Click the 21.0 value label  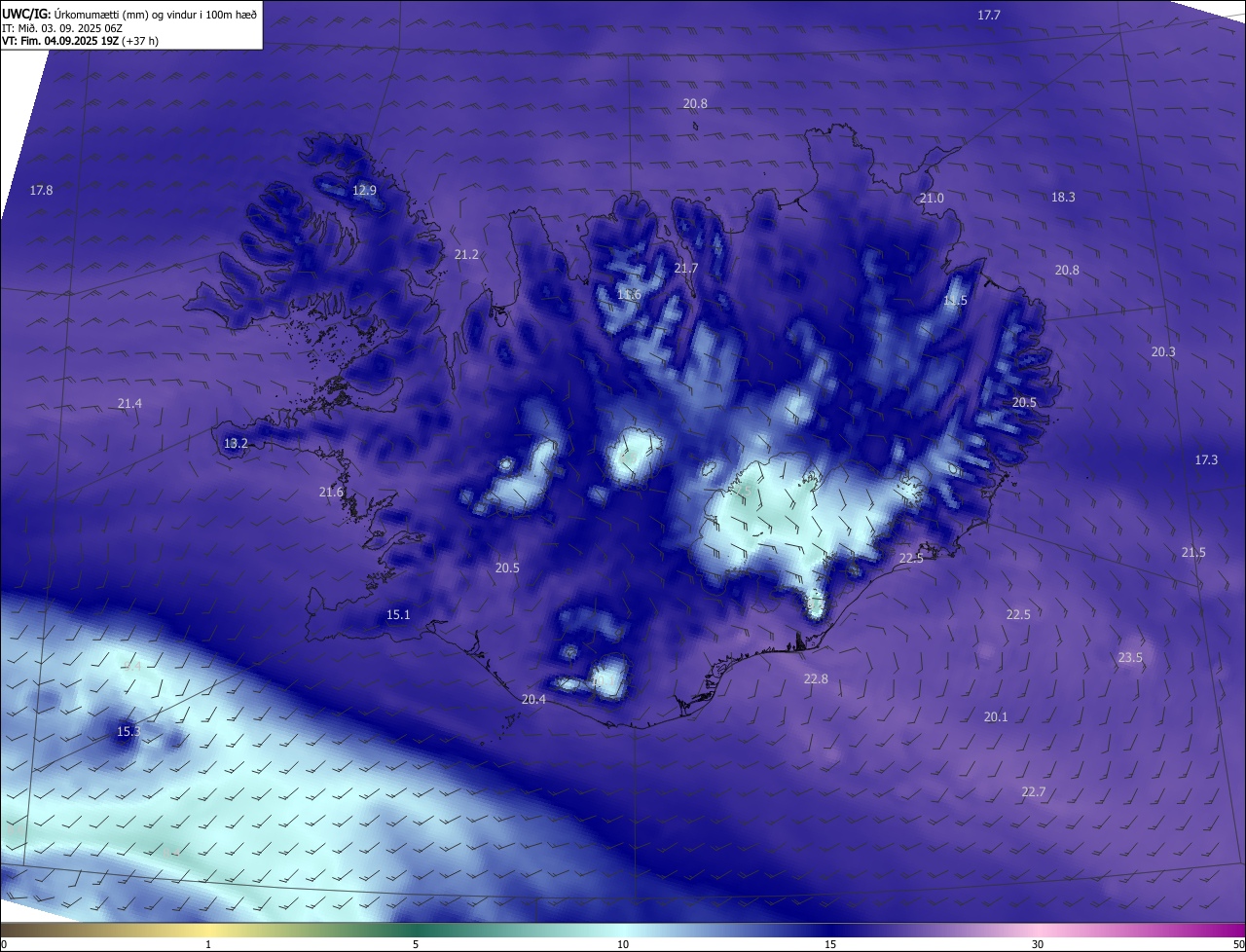coord(932,198)
